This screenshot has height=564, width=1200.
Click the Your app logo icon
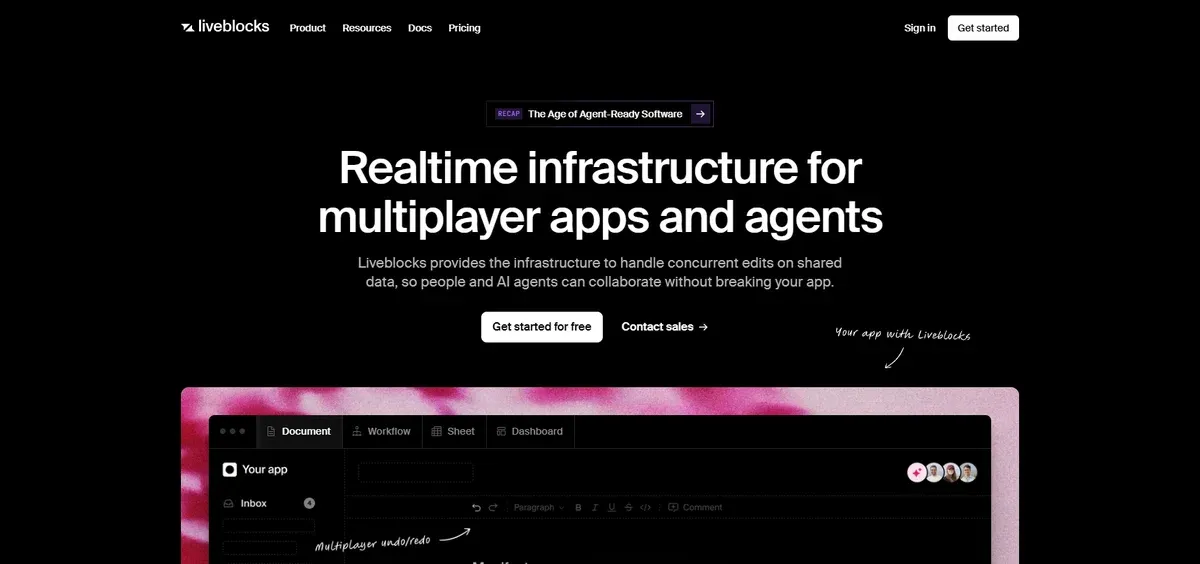tap(230, 469)
